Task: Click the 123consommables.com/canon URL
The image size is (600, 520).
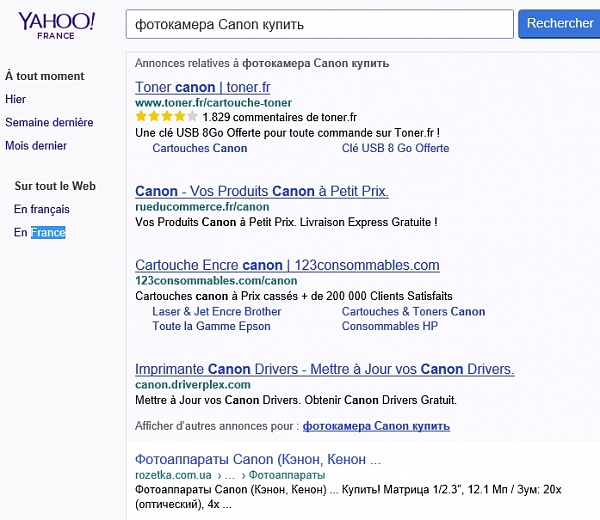Action: [216, 281]
